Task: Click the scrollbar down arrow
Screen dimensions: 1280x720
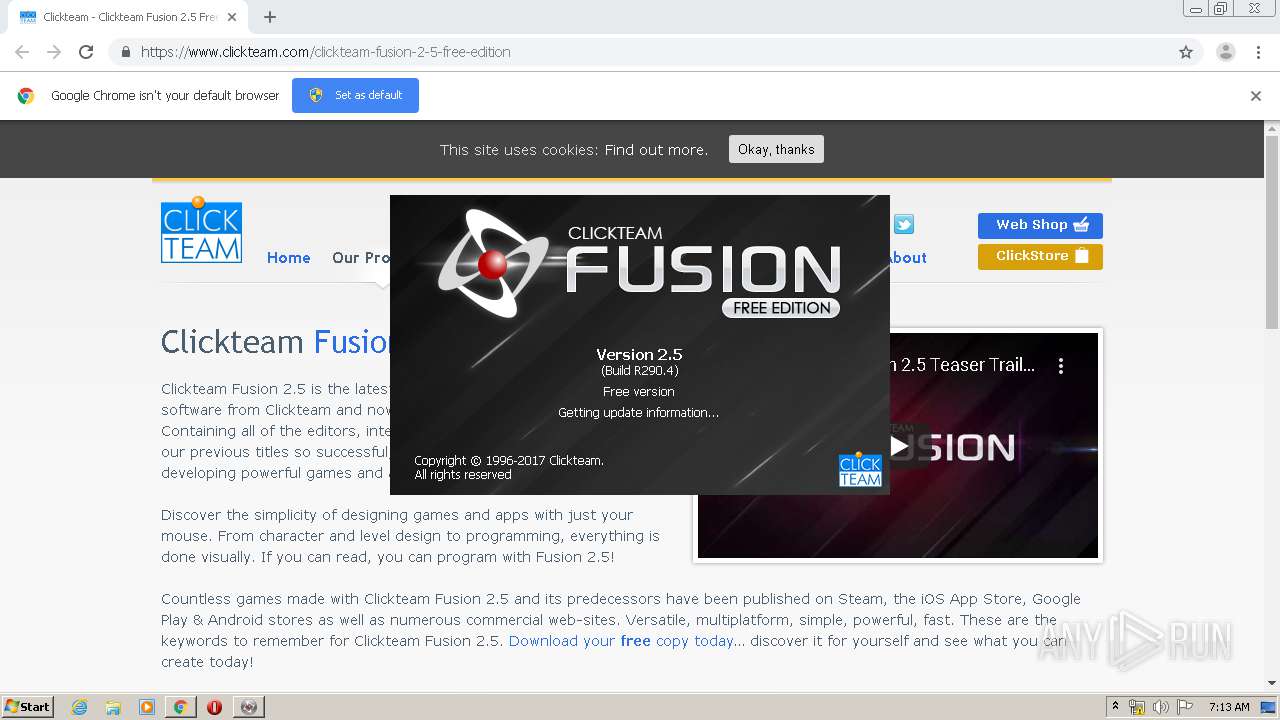Action: click(1272, 683)
